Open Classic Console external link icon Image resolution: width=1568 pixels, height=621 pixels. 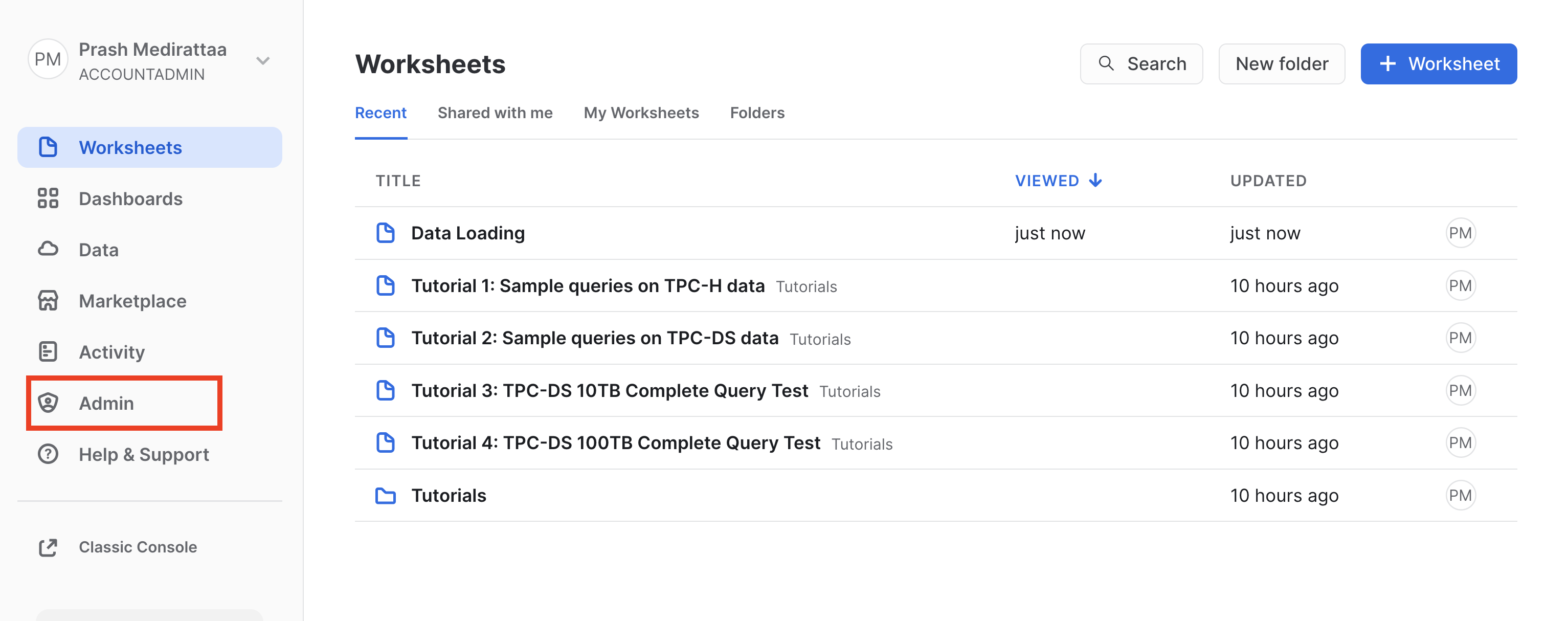(x=48, y=547)
